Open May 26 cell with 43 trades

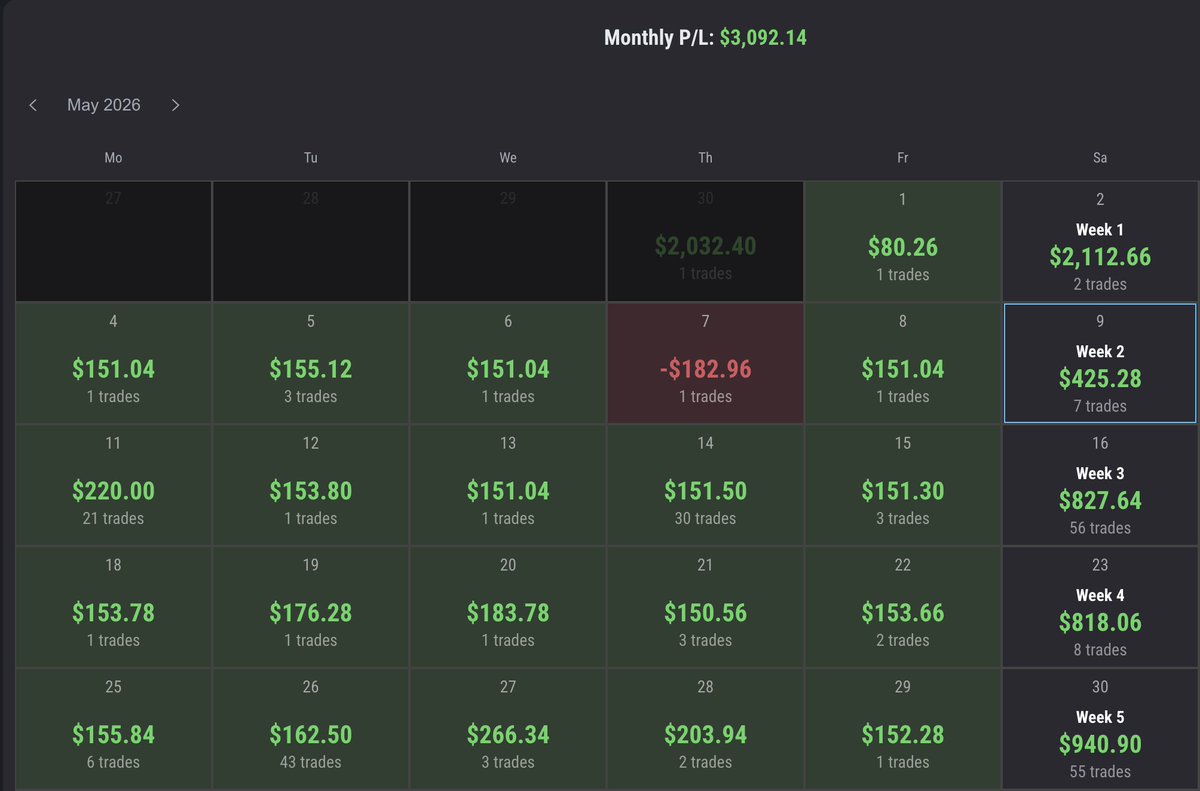[x=310, y=729]
